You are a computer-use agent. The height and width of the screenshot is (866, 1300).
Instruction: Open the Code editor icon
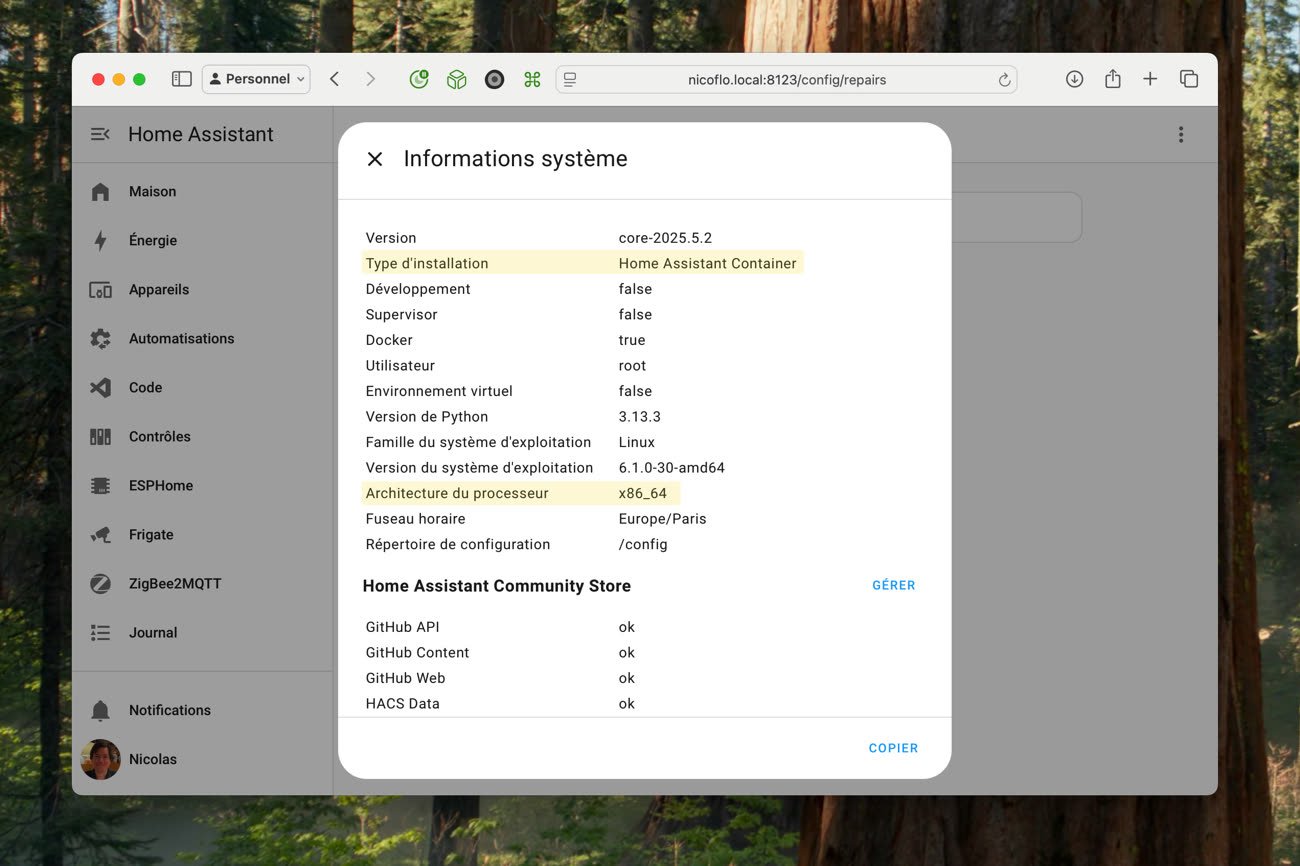(x=100, y=388)
